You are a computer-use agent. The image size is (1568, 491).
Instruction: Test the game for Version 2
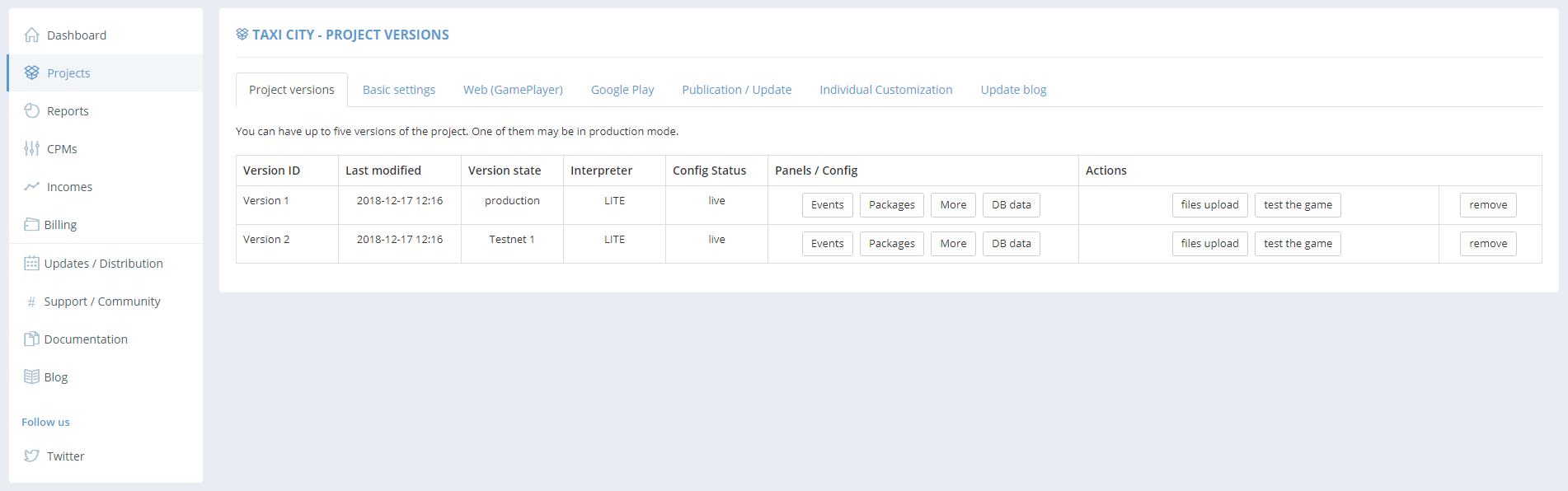1298,244
